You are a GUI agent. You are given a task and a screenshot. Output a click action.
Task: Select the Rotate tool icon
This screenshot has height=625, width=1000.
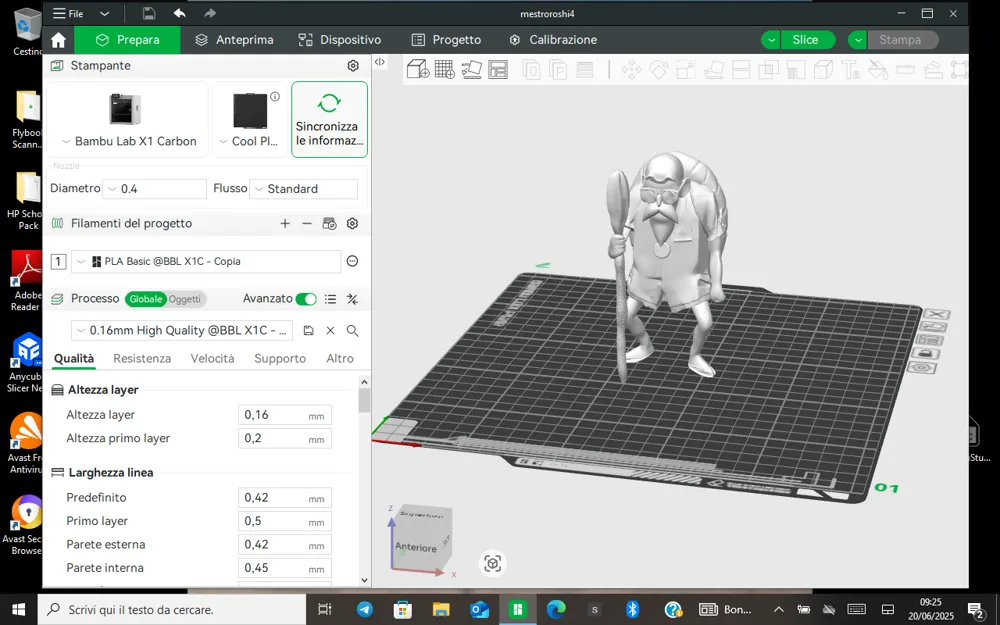(x=659, y=69)
